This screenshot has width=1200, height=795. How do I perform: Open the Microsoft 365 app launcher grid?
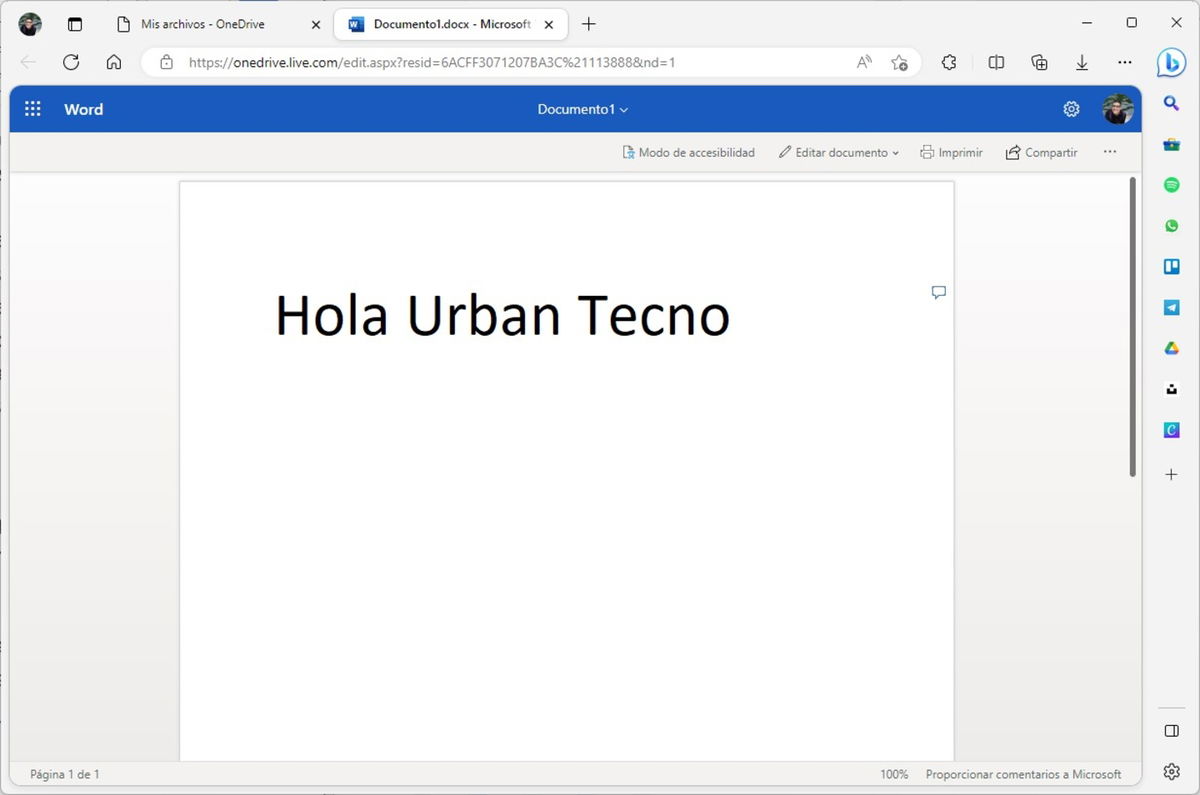(x=32, y=109)
